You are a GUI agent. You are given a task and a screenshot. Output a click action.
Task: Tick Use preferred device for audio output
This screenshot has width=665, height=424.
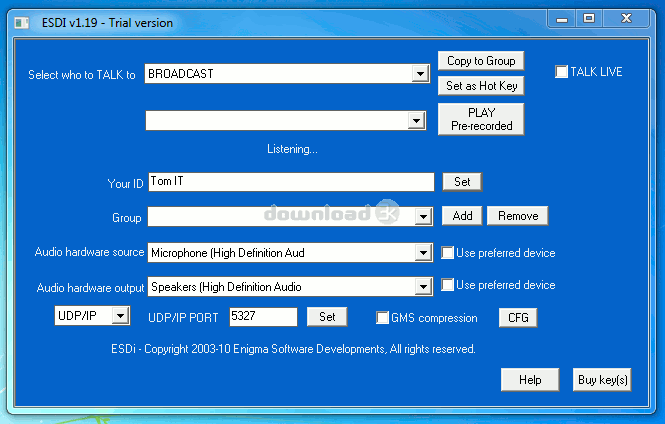tap(447, 285)
